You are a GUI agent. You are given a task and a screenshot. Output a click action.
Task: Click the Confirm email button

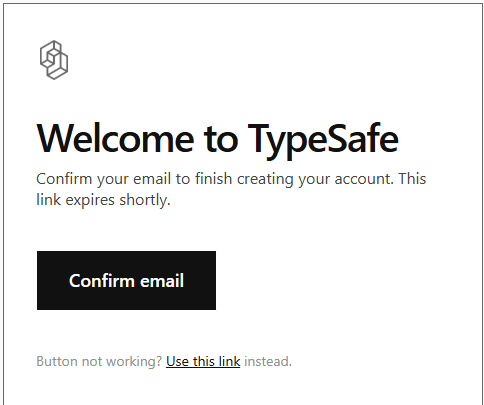coord(126,280)
